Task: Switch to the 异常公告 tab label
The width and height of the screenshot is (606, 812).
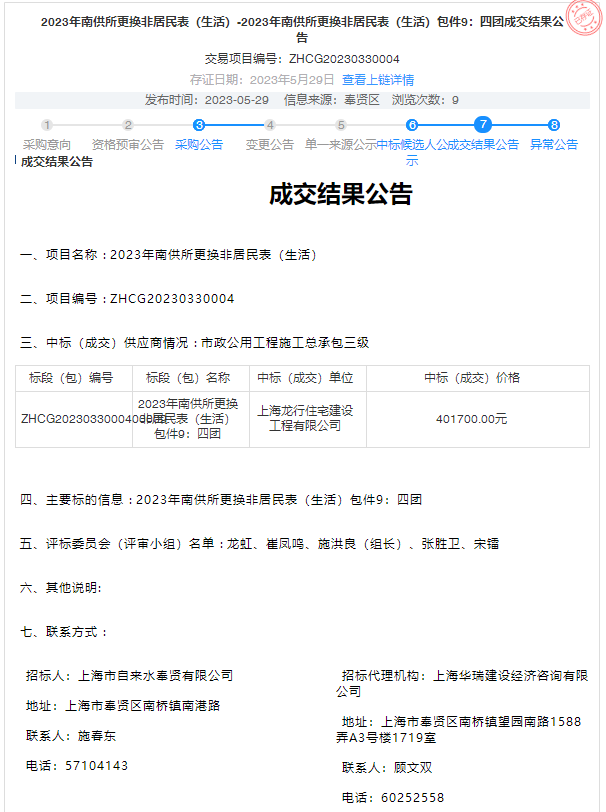Action: [554, 144]
